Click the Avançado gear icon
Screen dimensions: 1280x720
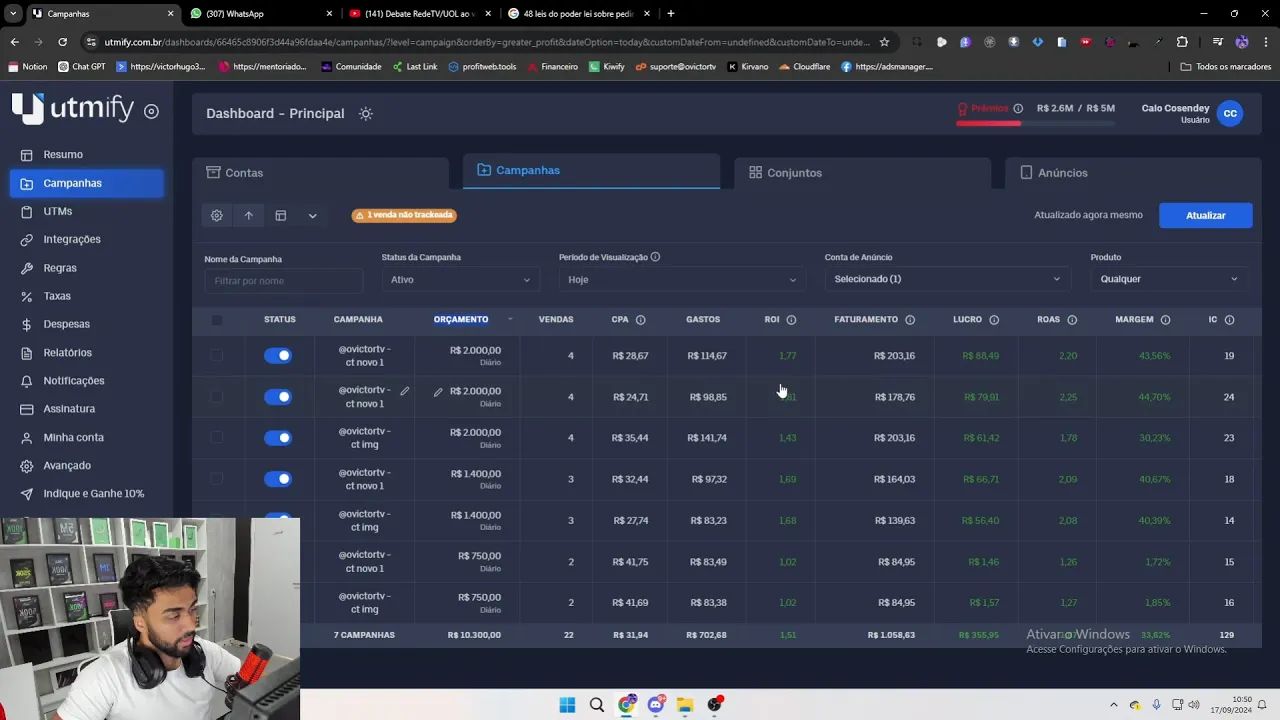[x=26, y=465]
